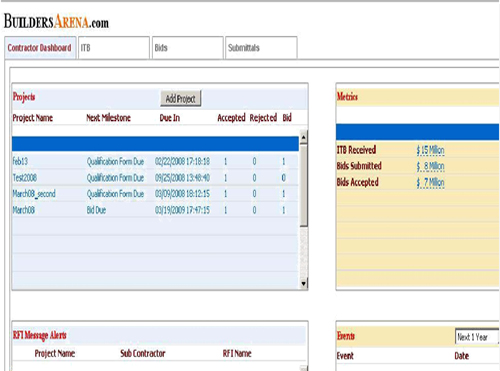This screenshot has height=371, width=500.
Task: Click the Bids Accepted metric label
Action: pos(358,182)
